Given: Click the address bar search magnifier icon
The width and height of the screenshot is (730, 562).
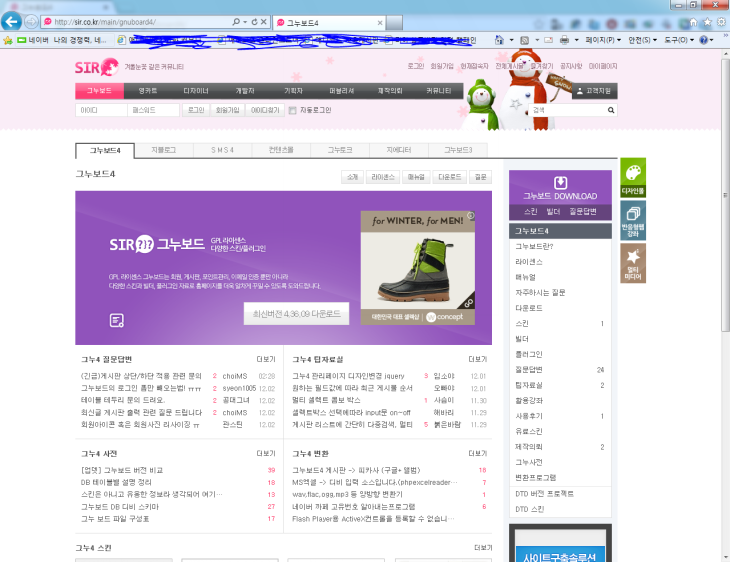Looking at the screenshot, I should (x=236, y=22).
